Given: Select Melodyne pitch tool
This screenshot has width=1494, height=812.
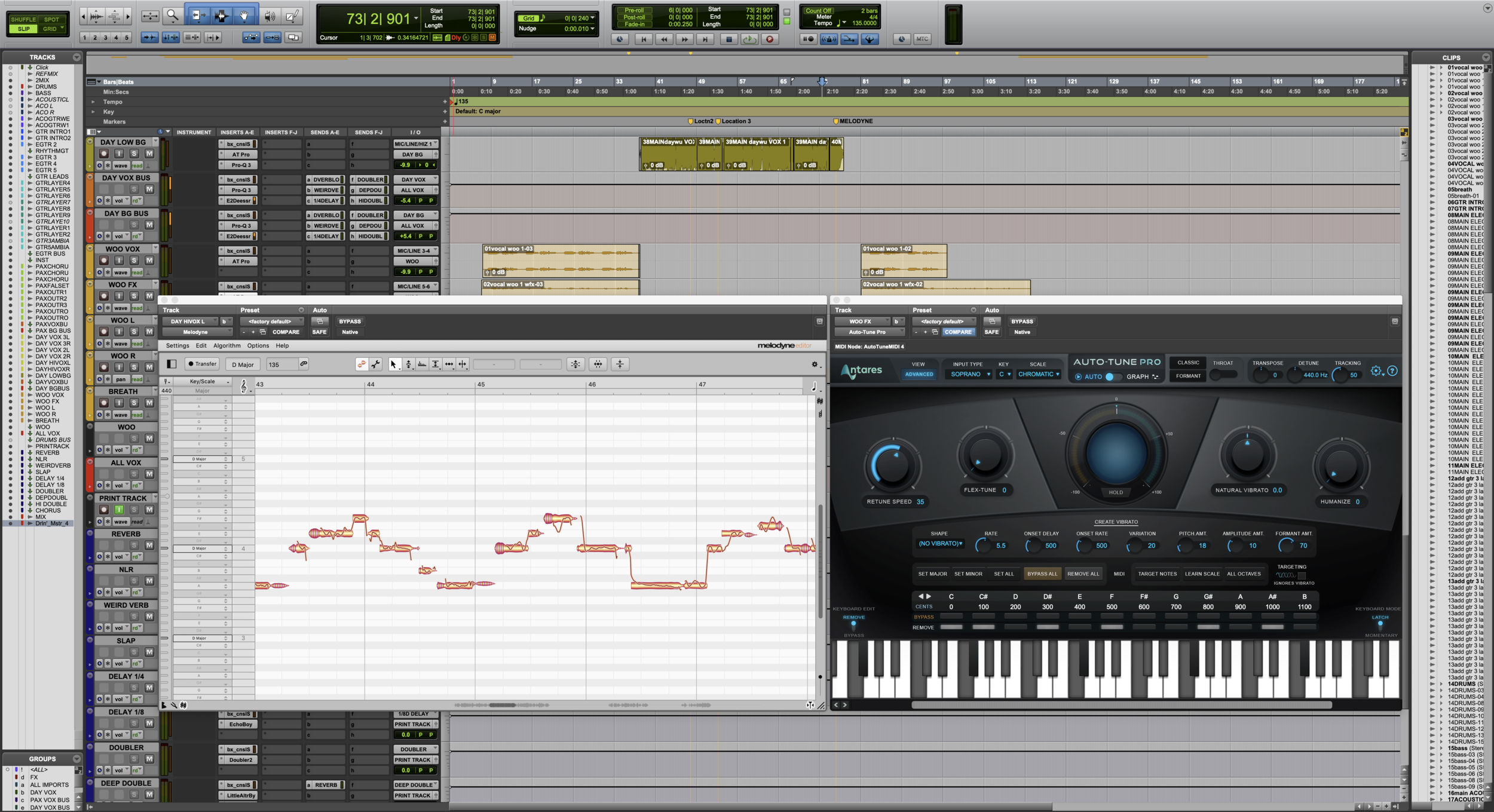Looking at the screenshot, I should (x=408, y=364).
